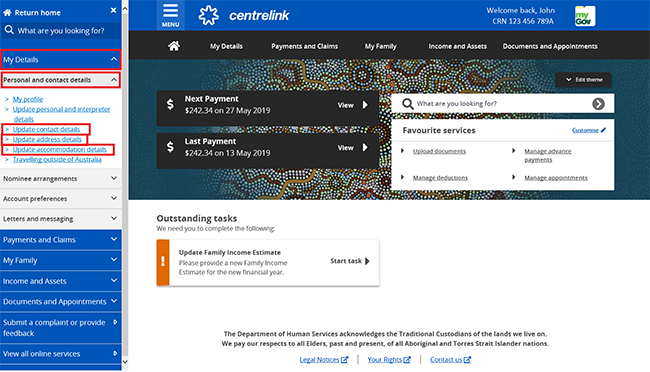Expand Documents and Appointments sidebar section
This screenshot has width=650, height=372.
[x=61, y=301]
